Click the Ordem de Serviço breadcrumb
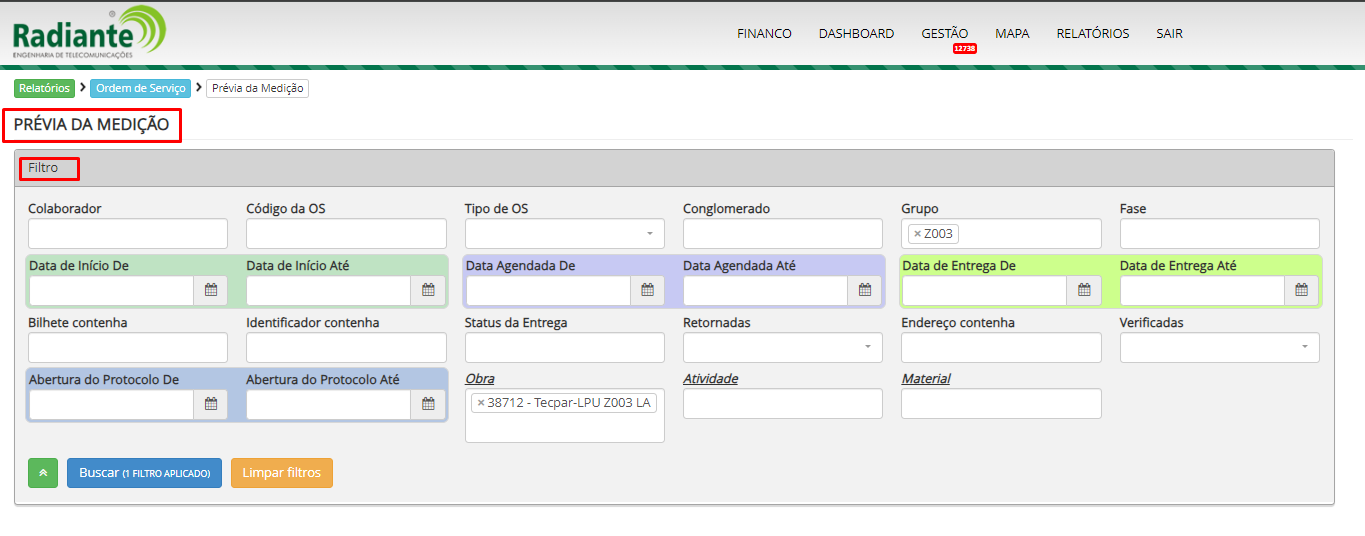 coord(141,88)
